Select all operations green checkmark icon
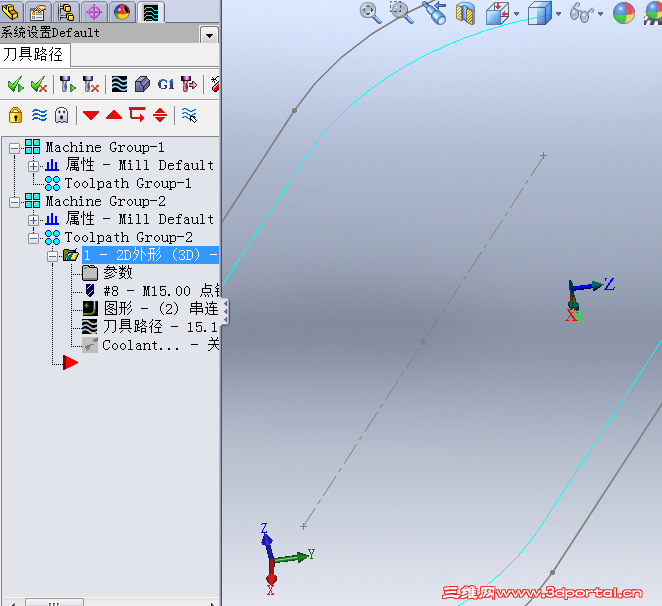This screenshot has height=606, width=662. coord(16,84)
